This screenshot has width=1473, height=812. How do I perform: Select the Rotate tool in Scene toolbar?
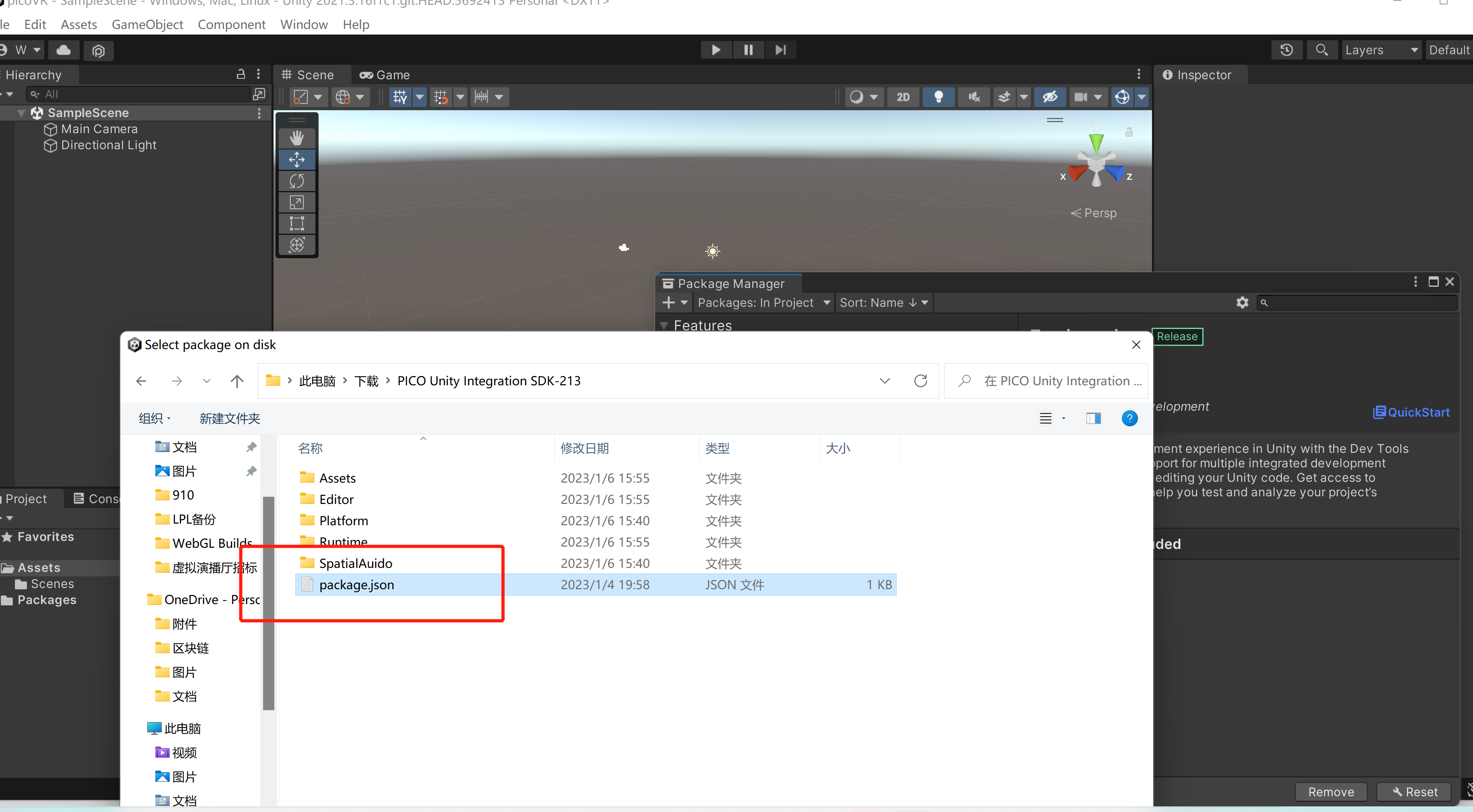point(296,181)
